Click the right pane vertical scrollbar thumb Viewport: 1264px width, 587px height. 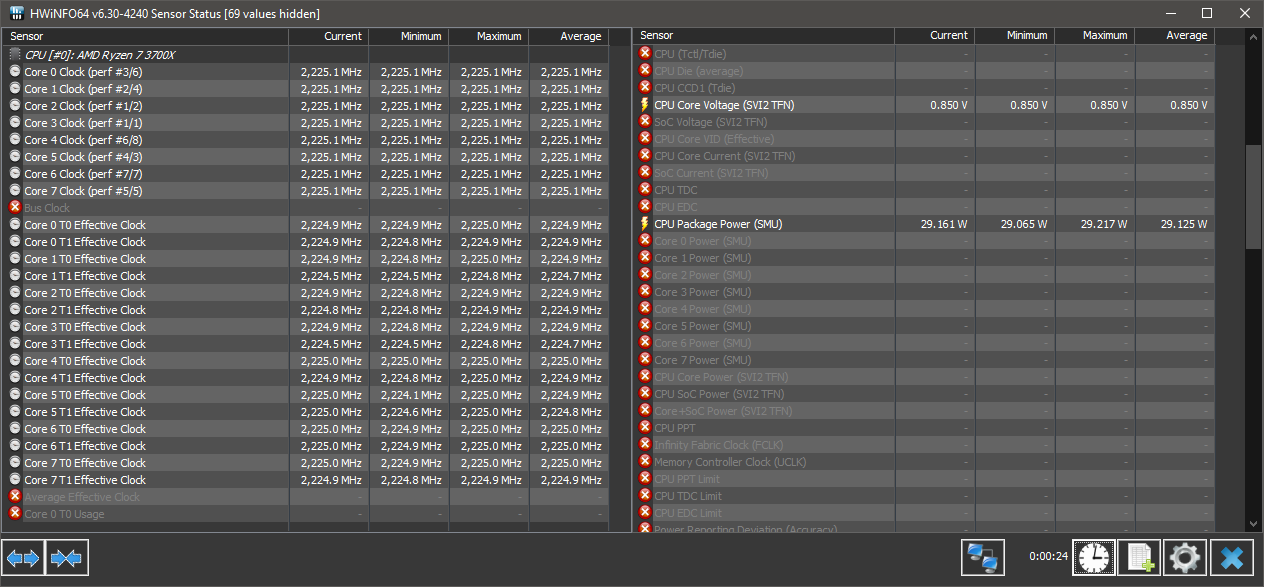(x=1254, y=197)
